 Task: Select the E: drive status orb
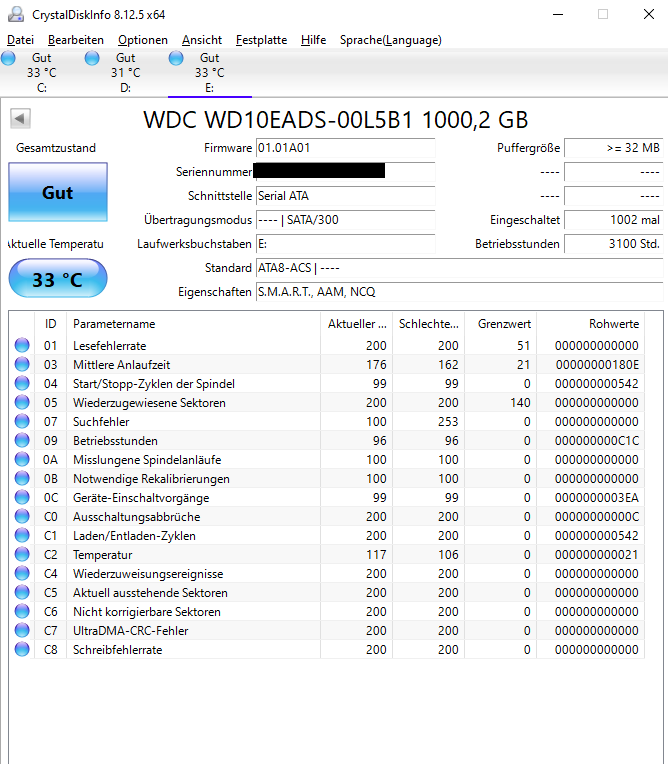pos(176,58)
